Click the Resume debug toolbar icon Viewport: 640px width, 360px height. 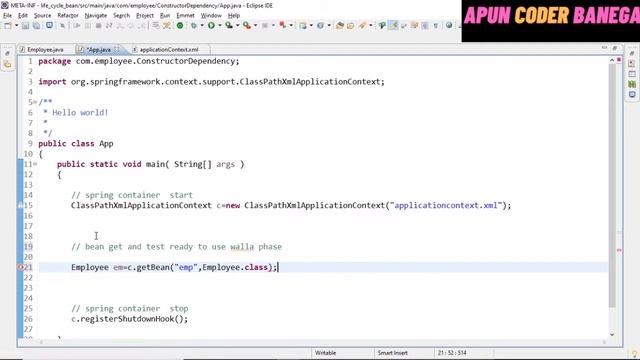pos(77,25)
